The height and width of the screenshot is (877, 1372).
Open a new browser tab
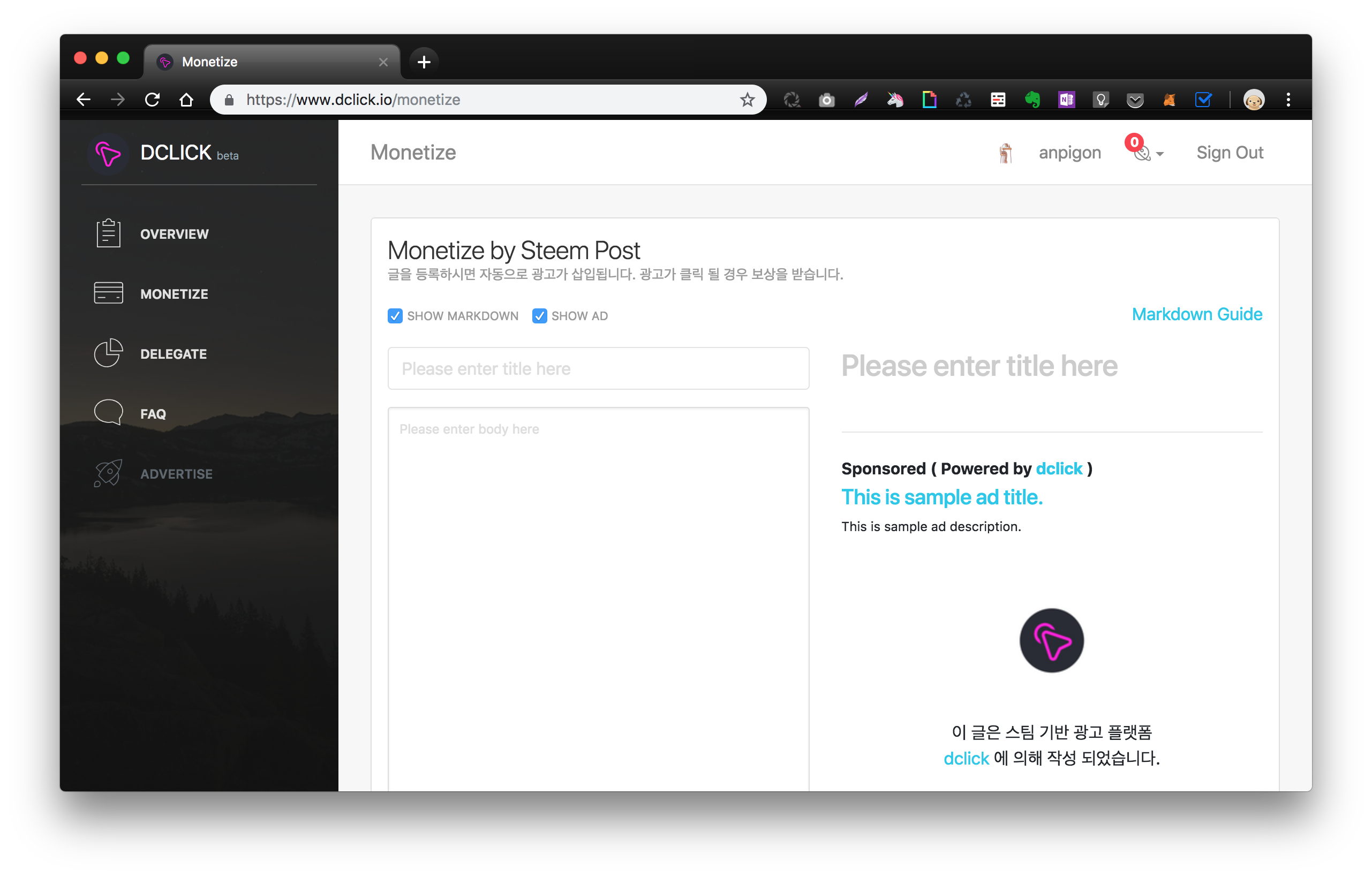pyautogui.click(x=424, y=62)
